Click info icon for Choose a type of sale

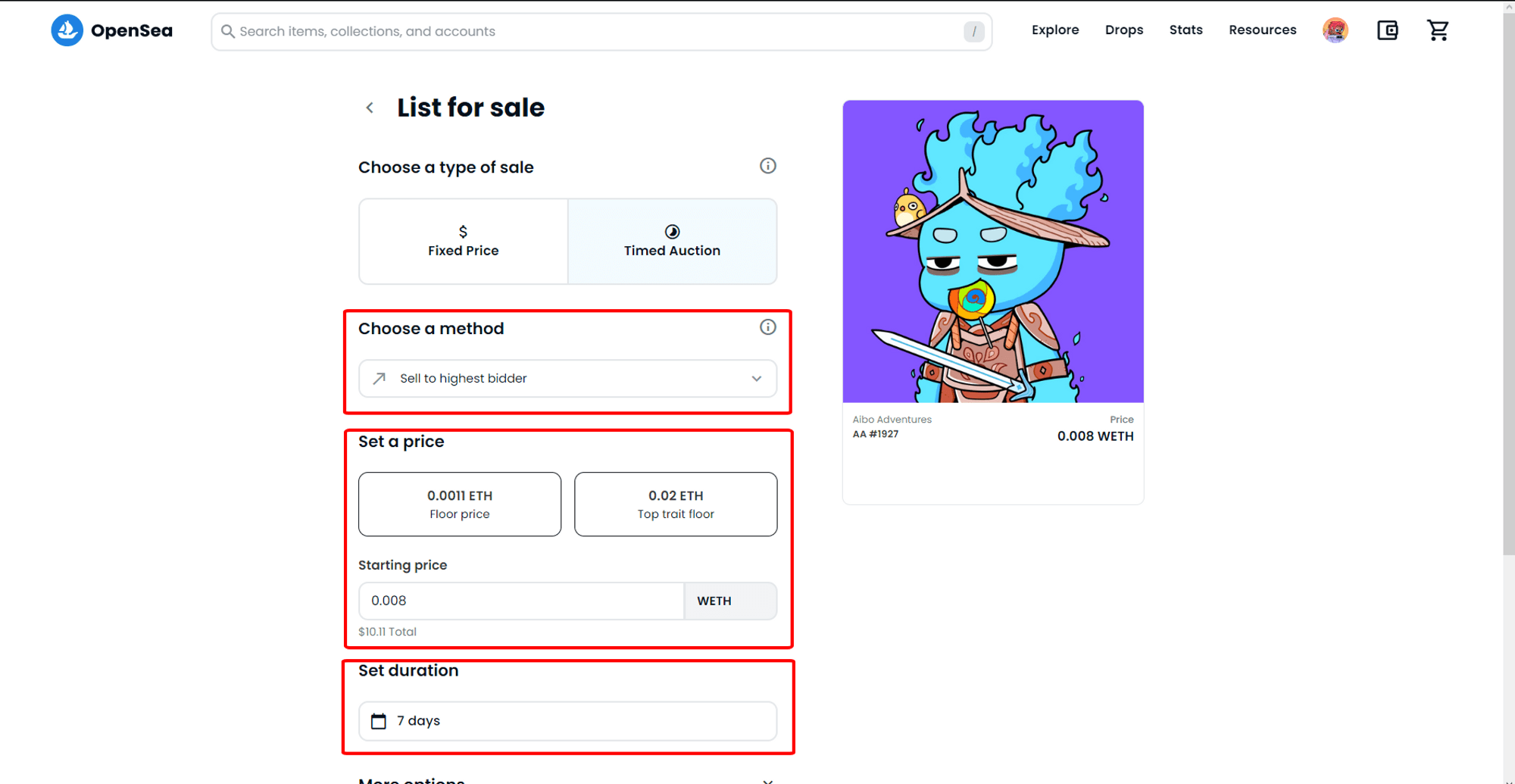pyautogui.click(x=767, y=166)
